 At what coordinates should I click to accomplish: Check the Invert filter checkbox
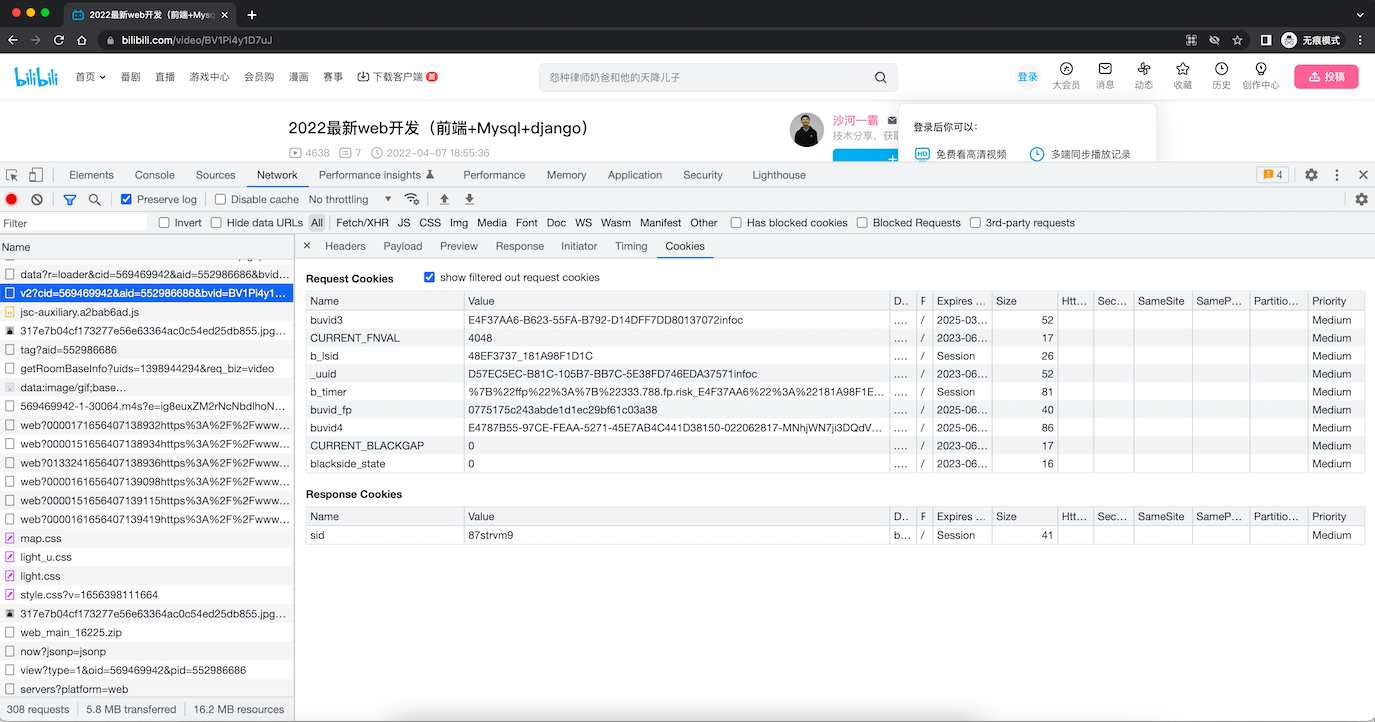164,223
